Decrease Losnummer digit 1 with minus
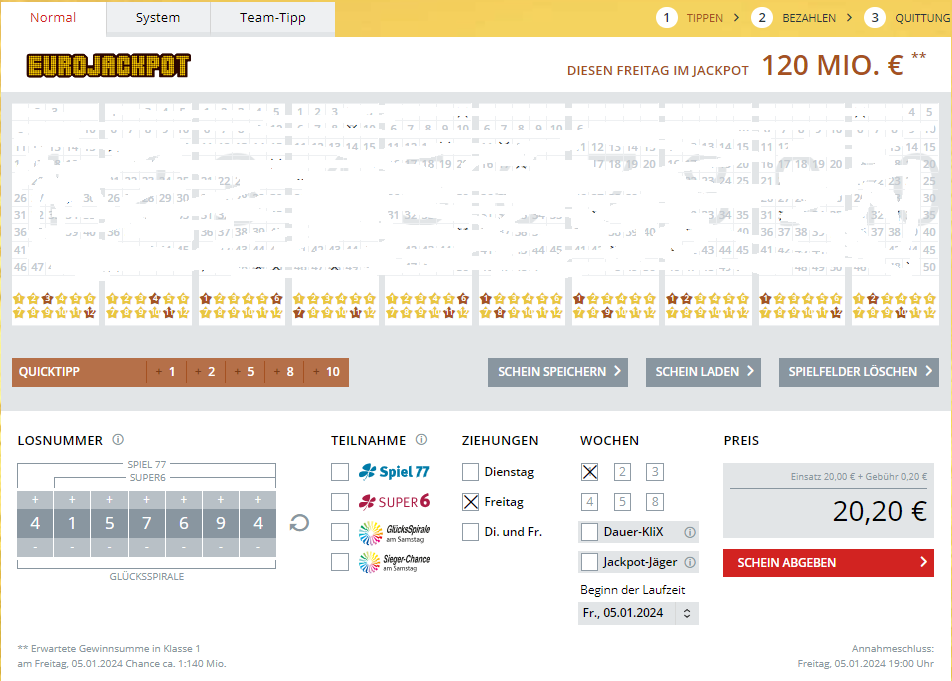This screenshot has width=952, height=681. pos(72,547)
